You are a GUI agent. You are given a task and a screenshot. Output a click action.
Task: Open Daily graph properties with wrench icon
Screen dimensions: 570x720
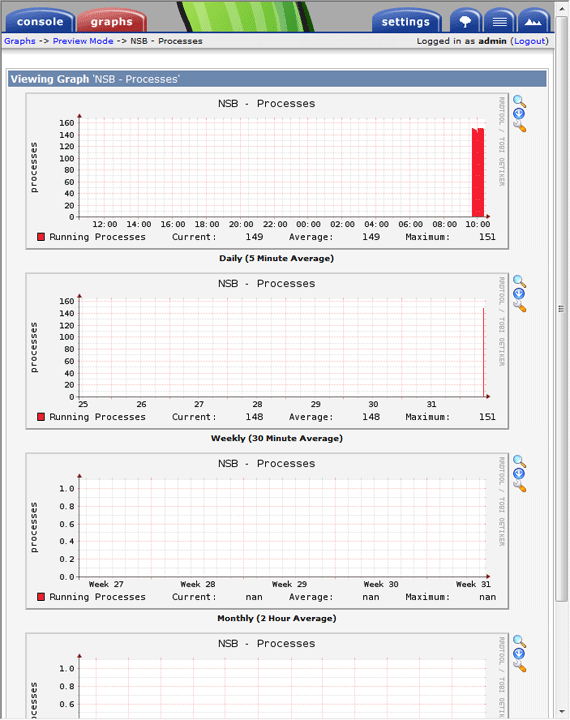pos(519,126)
